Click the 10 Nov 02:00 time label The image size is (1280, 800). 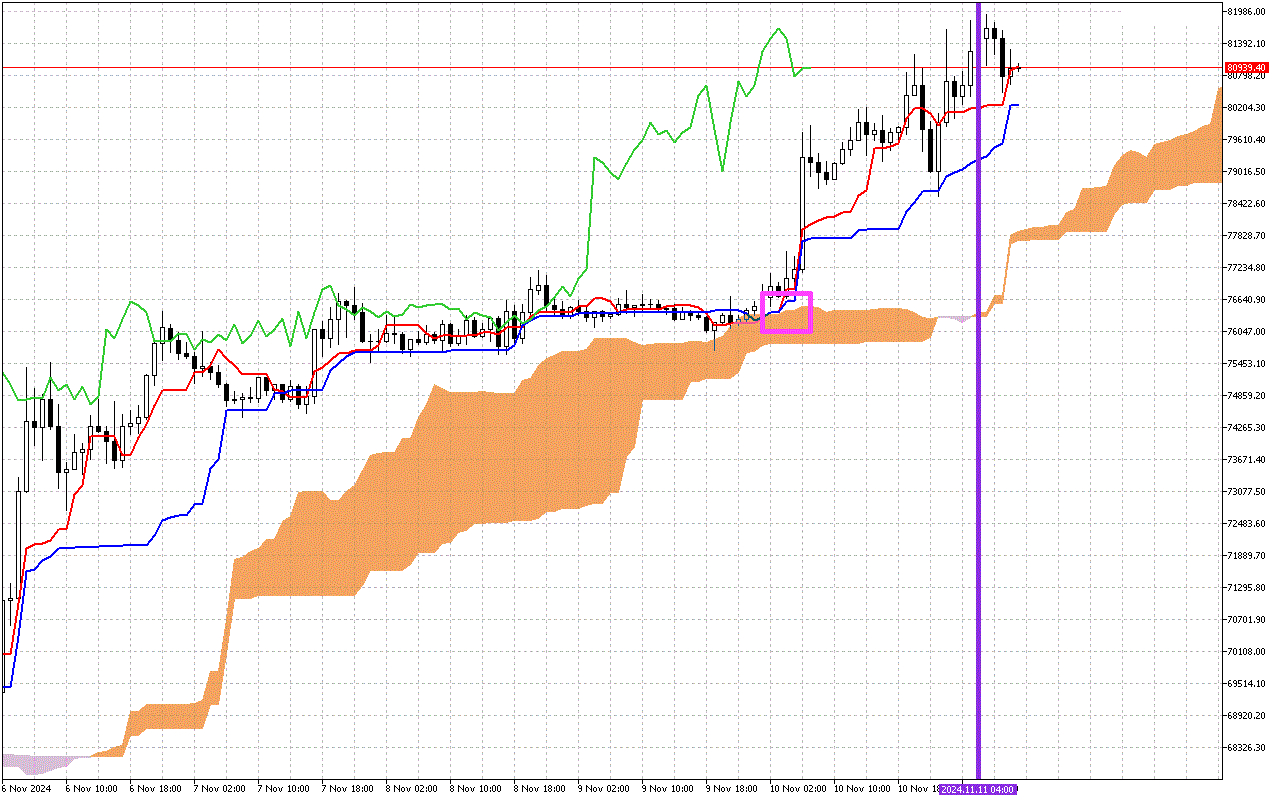[x=798, y=789]
